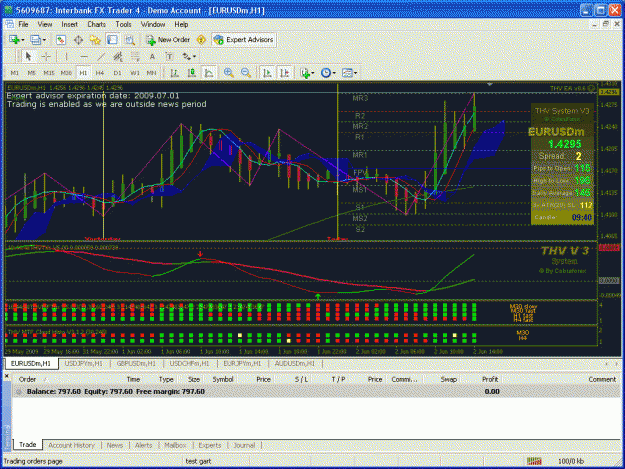The height and width of the screenshot is (469, 625).
Task: Toggle Chart Shift
Action: [x=285, y=73]
